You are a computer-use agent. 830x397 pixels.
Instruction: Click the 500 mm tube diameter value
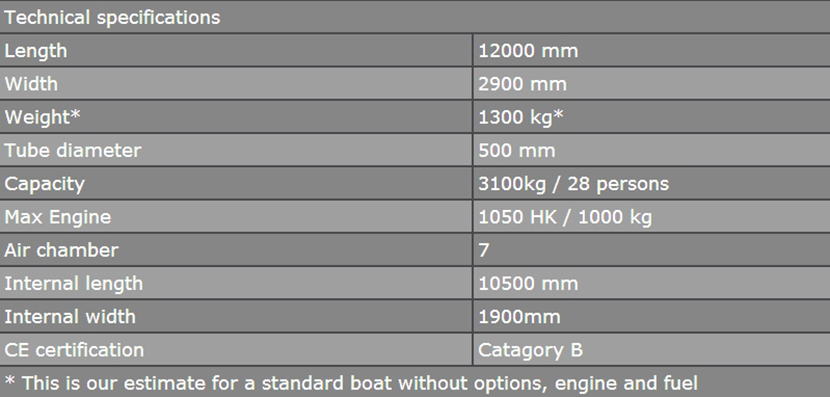tap(517, 150)
